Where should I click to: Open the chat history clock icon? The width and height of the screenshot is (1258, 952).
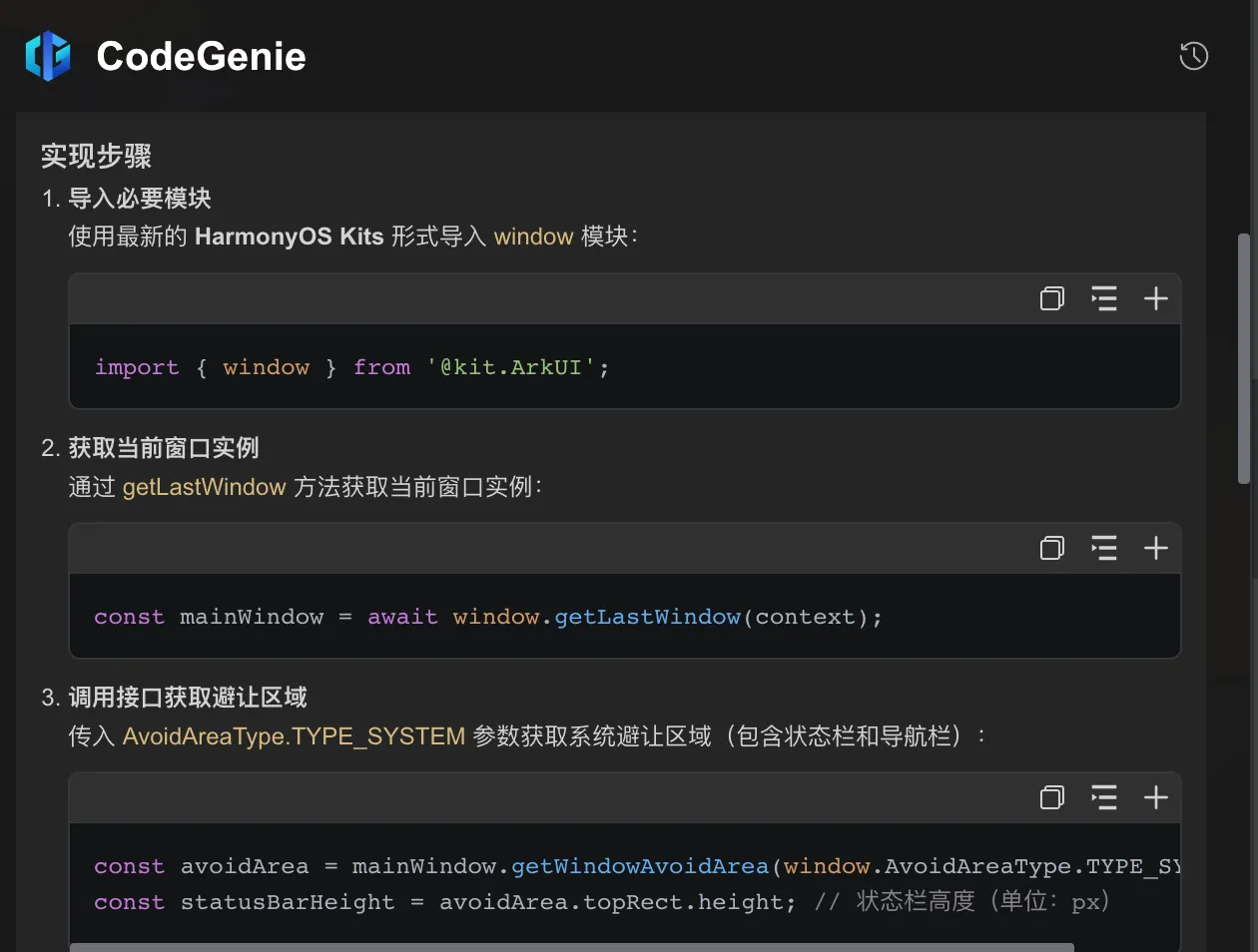pyautogui.click(x=1193, y=56)
